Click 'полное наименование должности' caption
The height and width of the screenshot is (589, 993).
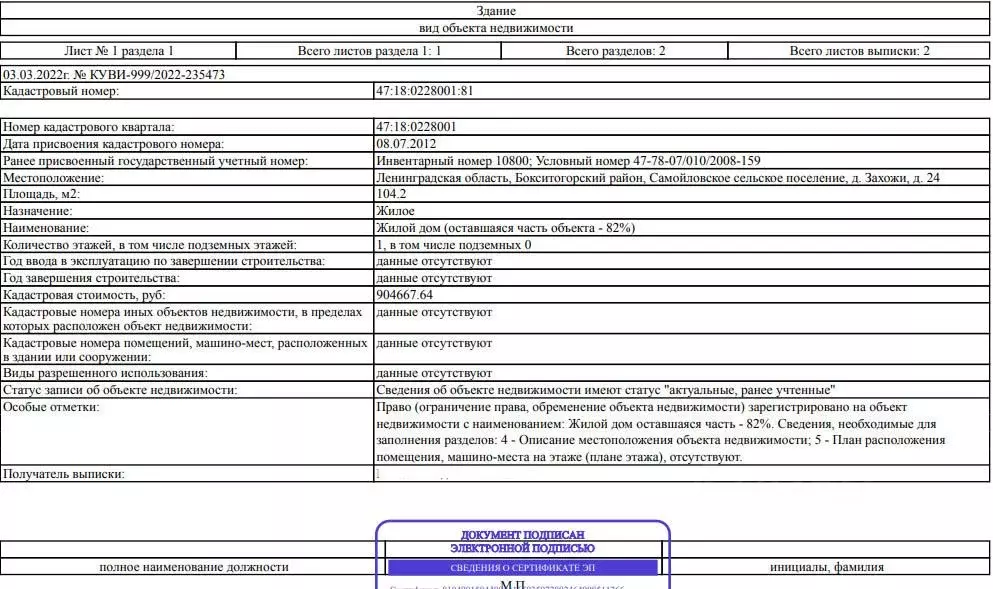click(x=194, y=567)
